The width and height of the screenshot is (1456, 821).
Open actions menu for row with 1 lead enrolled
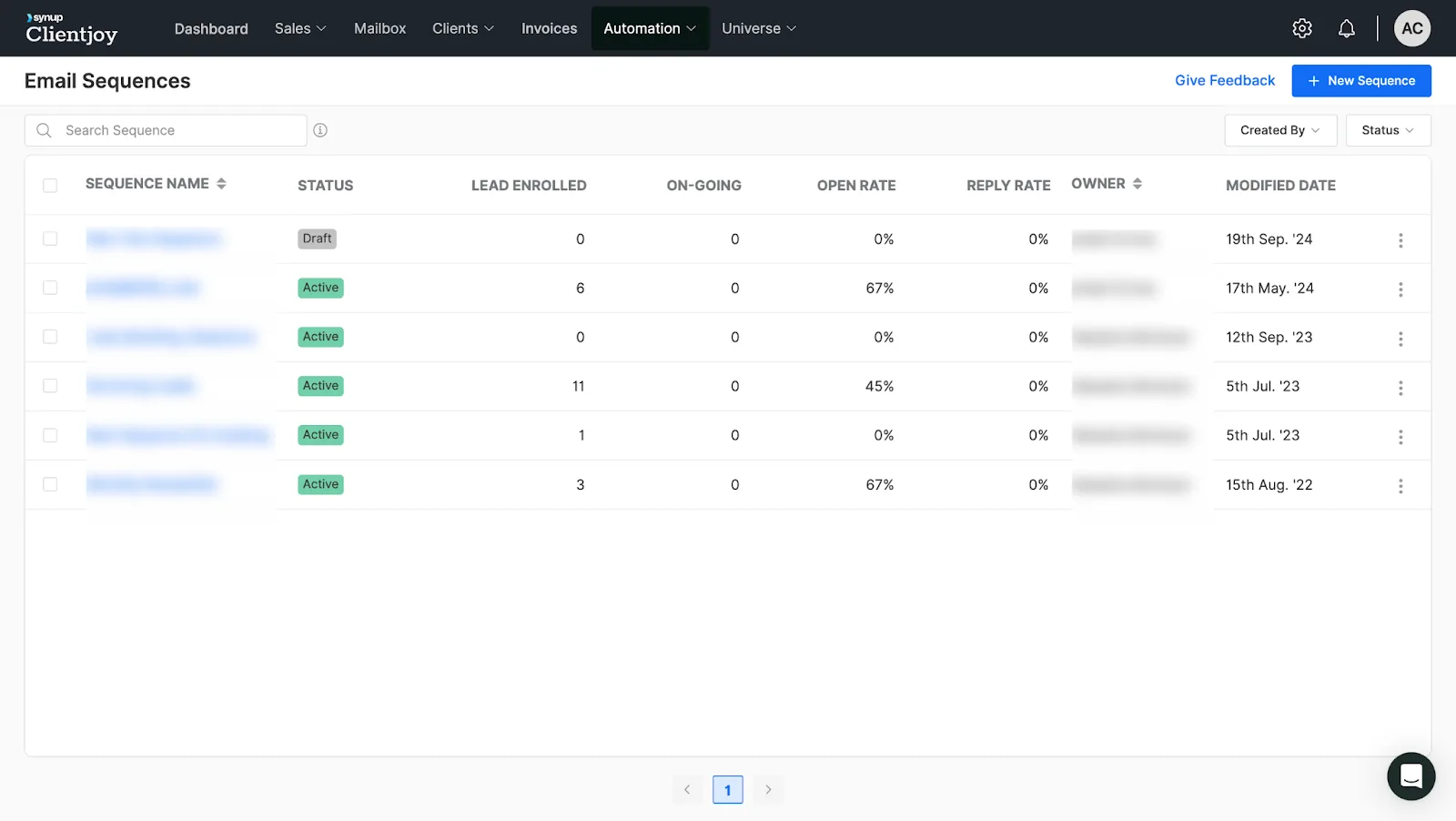1400,437
